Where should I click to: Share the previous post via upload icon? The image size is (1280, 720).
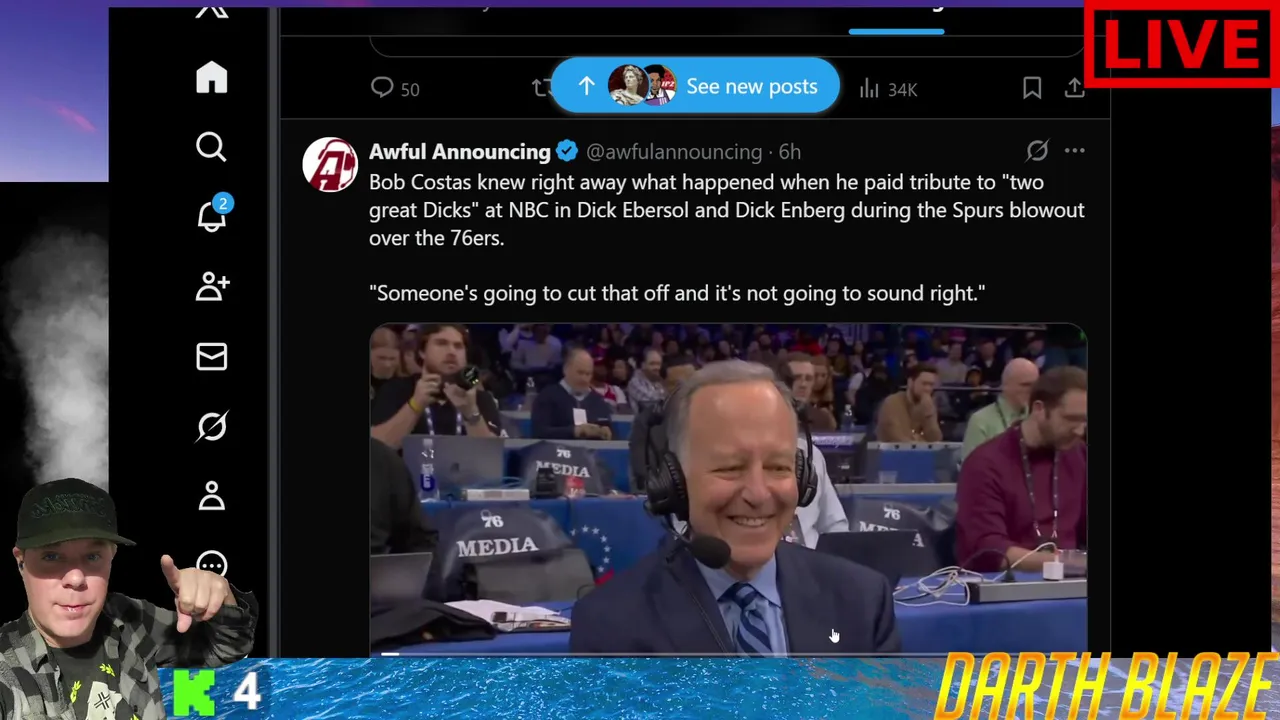point(1074,88)
